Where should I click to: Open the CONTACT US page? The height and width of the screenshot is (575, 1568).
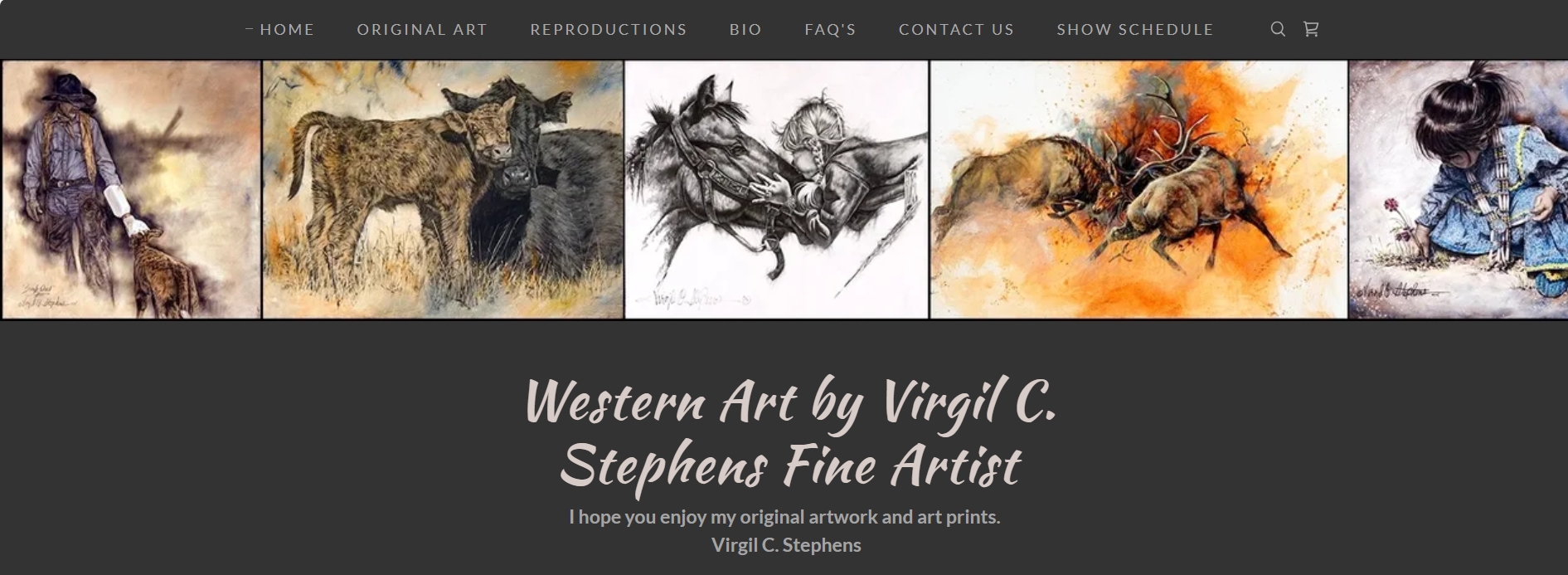point(956,29)
